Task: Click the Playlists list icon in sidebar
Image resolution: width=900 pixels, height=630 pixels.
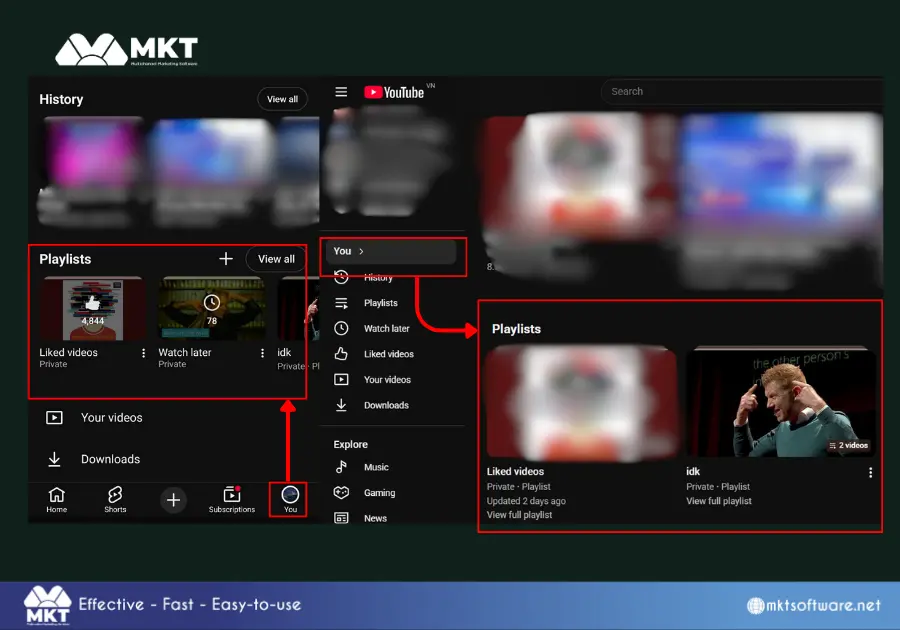Action: [x=341, y=303]
